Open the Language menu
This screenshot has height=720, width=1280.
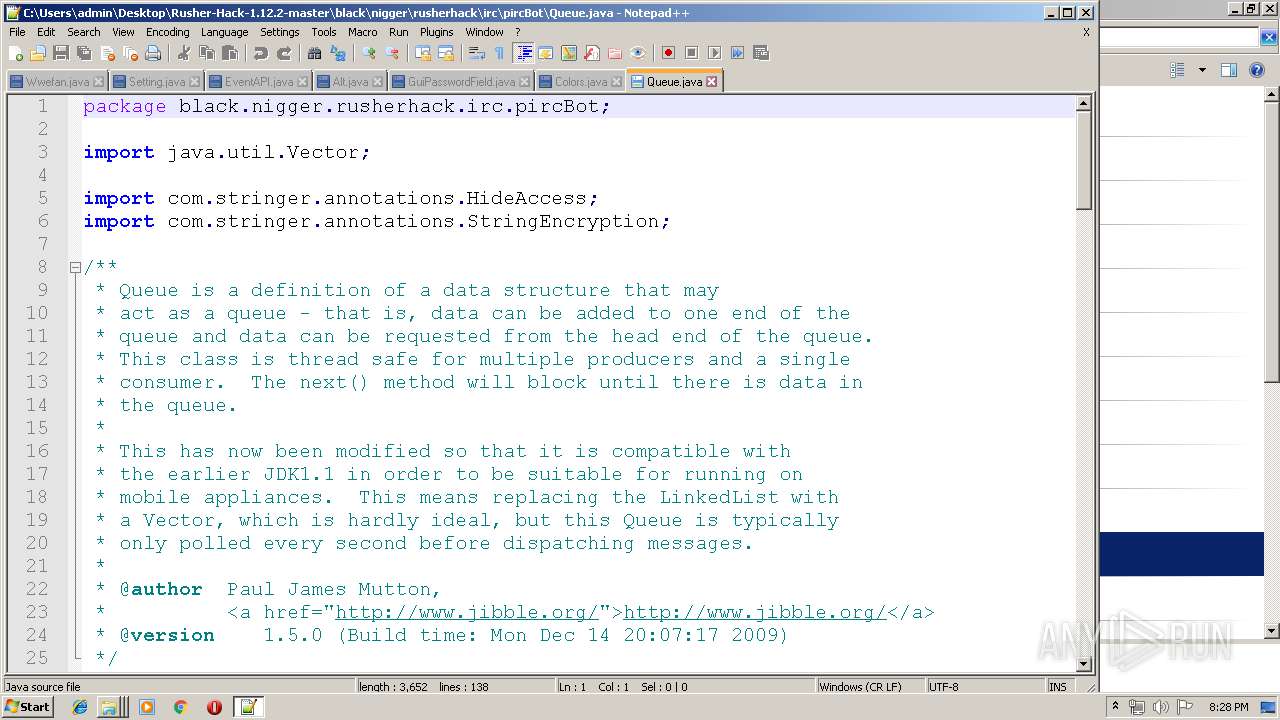tap(224, 32)
